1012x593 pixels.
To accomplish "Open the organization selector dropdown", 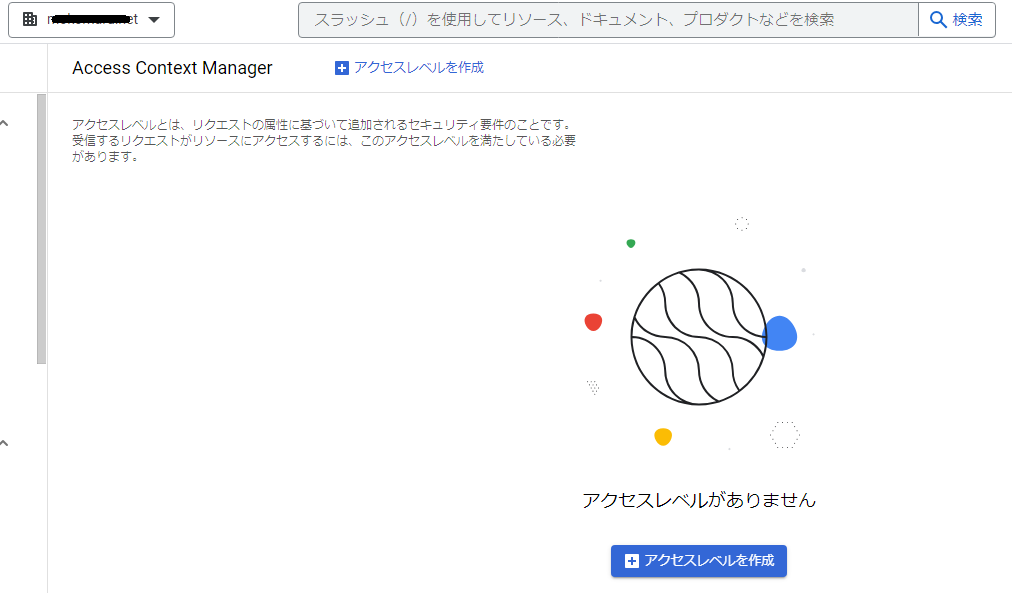I will point(91,20).
